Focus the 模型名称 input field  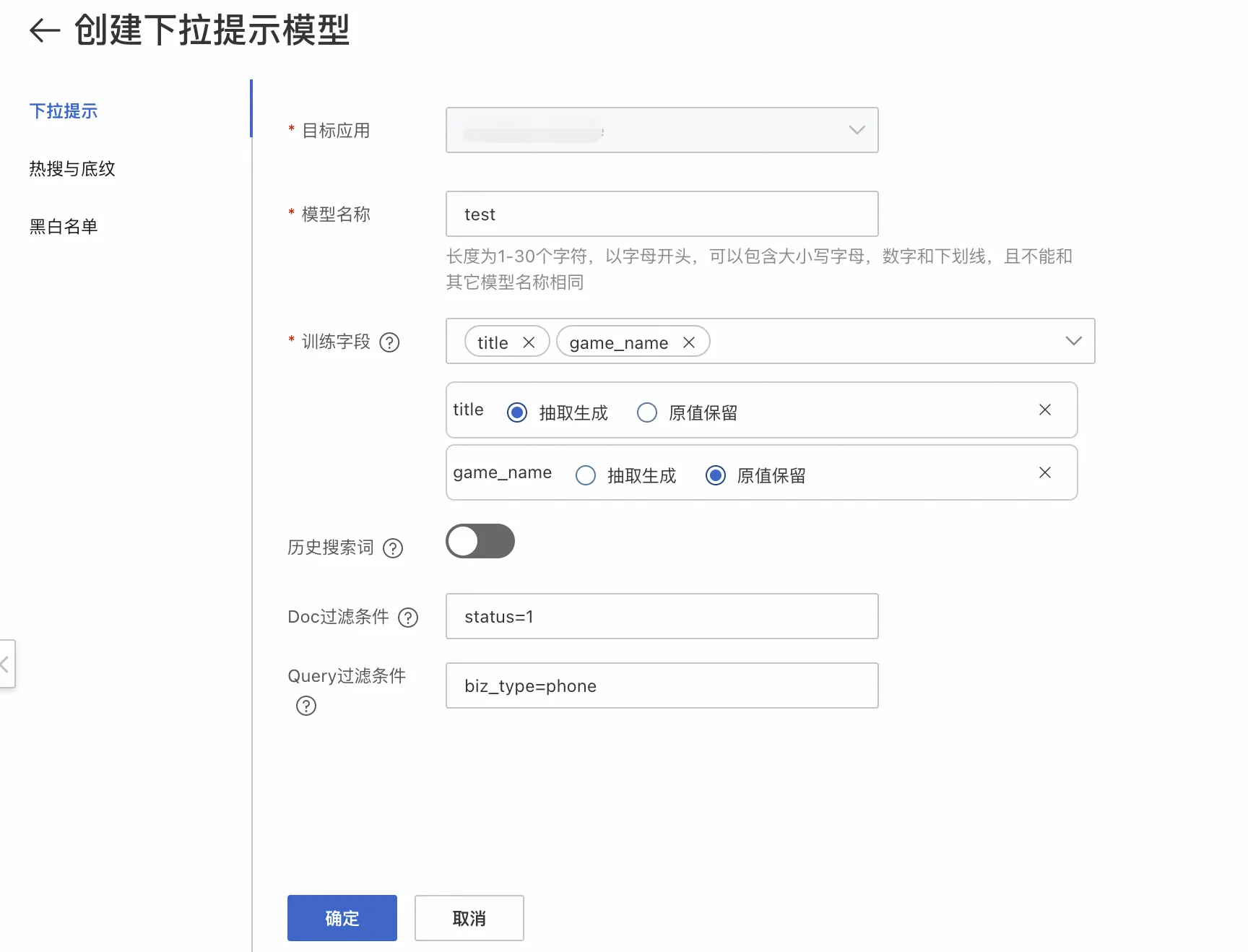[662, 214]
